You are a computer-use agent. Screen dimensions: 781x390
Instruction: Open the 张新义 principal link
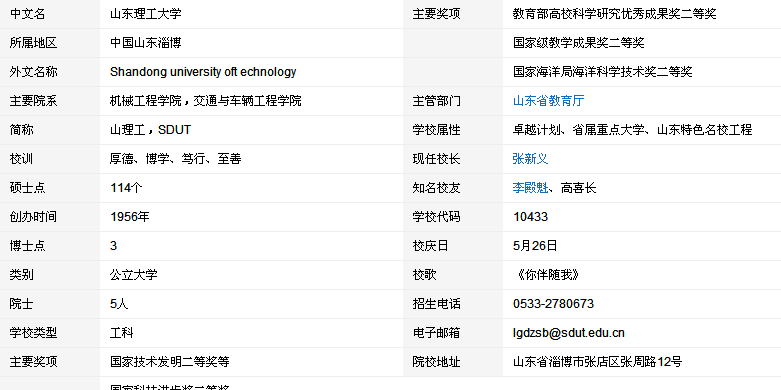tap(530, 159)
